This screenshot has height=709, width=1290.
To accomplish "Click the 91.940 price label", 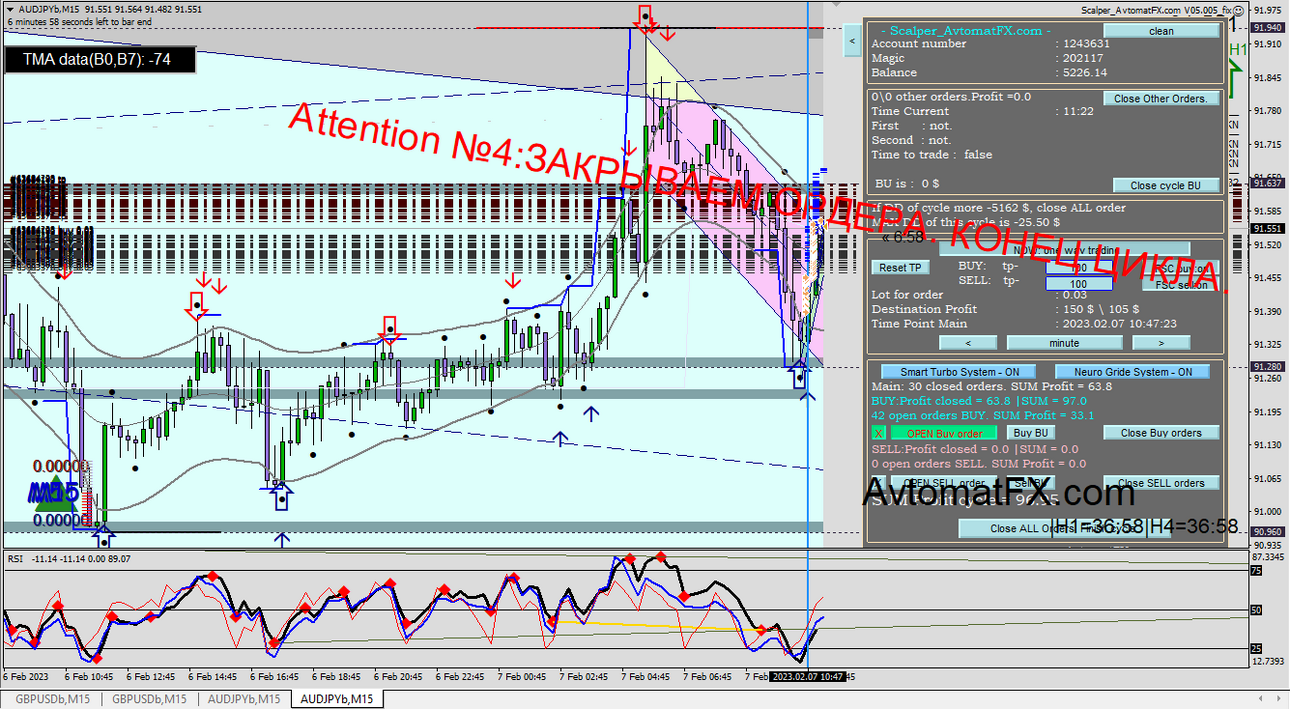I will (1268, 28).
